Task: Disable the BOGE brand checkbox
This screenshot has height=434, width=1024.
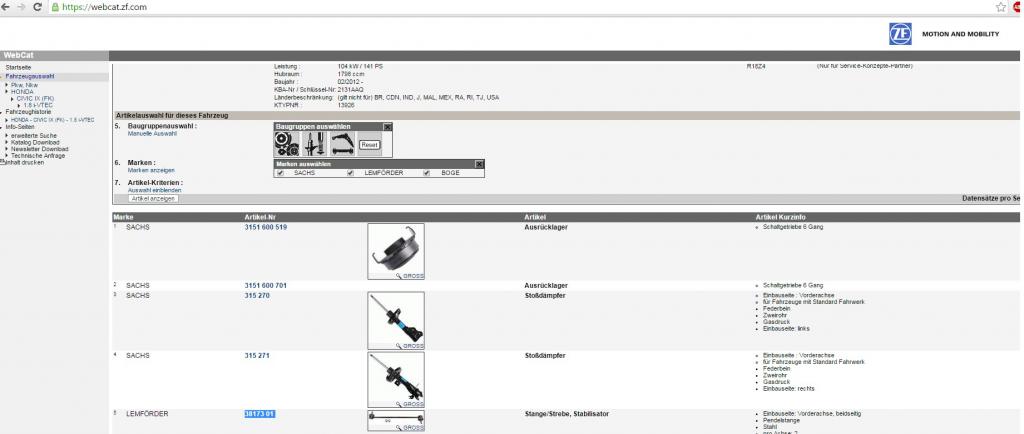Action: 427,173
